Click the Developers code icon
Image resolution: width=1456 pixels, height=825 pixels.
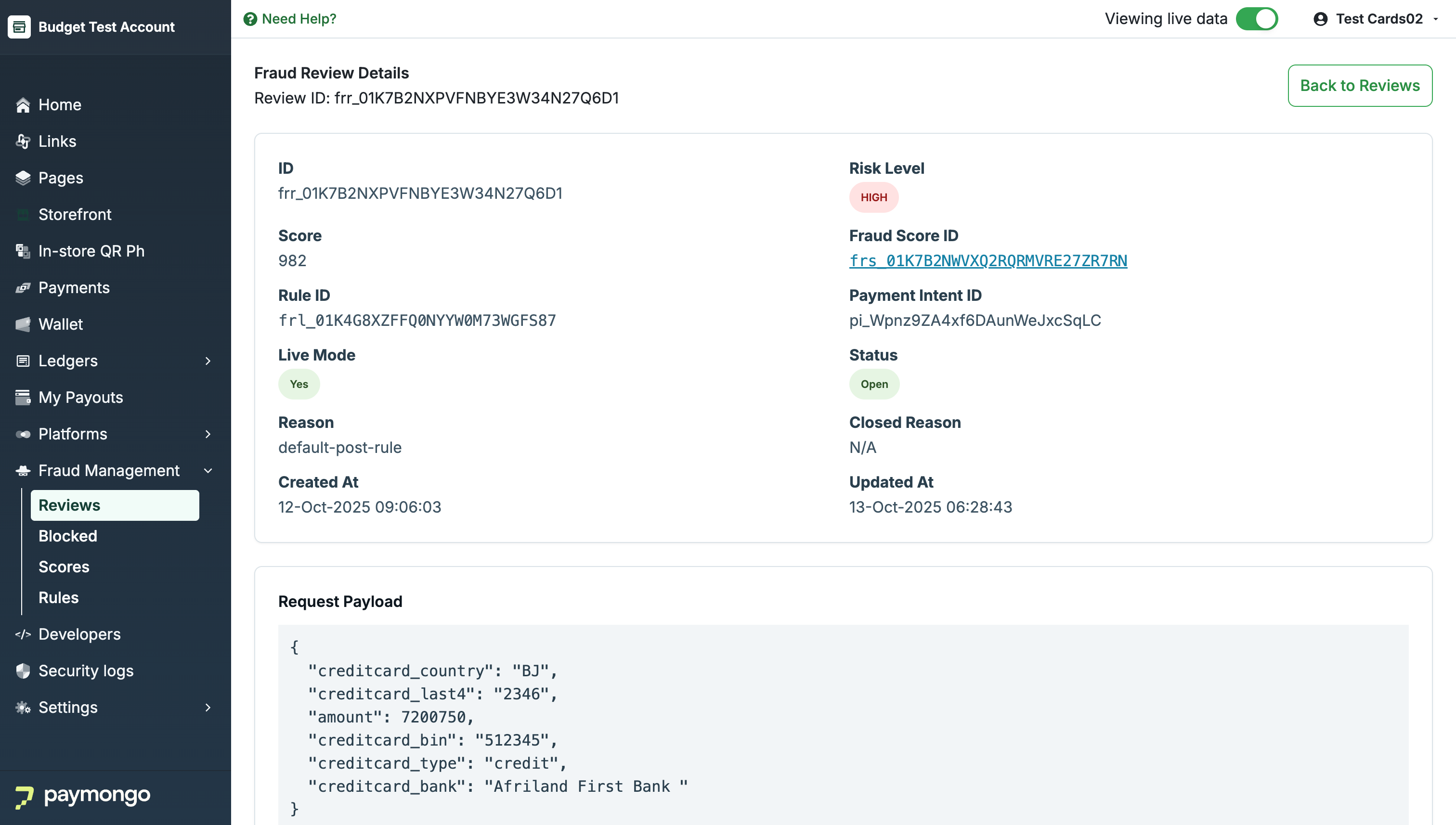[23, 634]
